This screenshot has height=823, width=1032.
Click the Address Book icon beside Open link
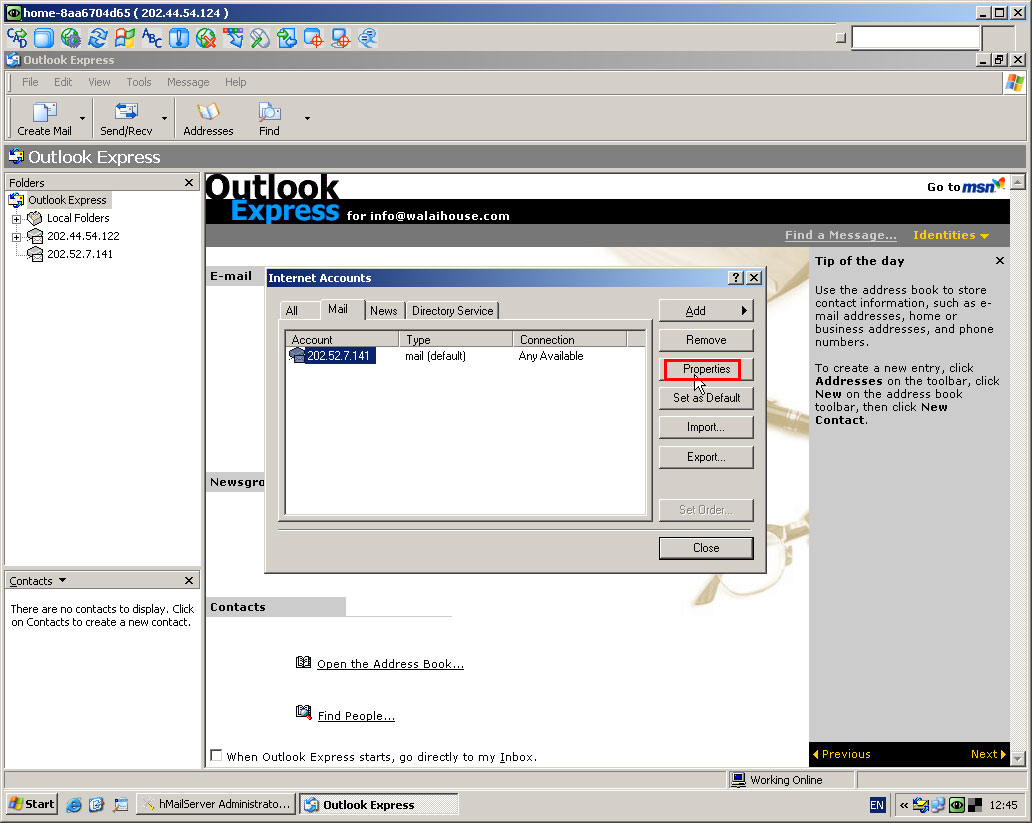(303, 662)
